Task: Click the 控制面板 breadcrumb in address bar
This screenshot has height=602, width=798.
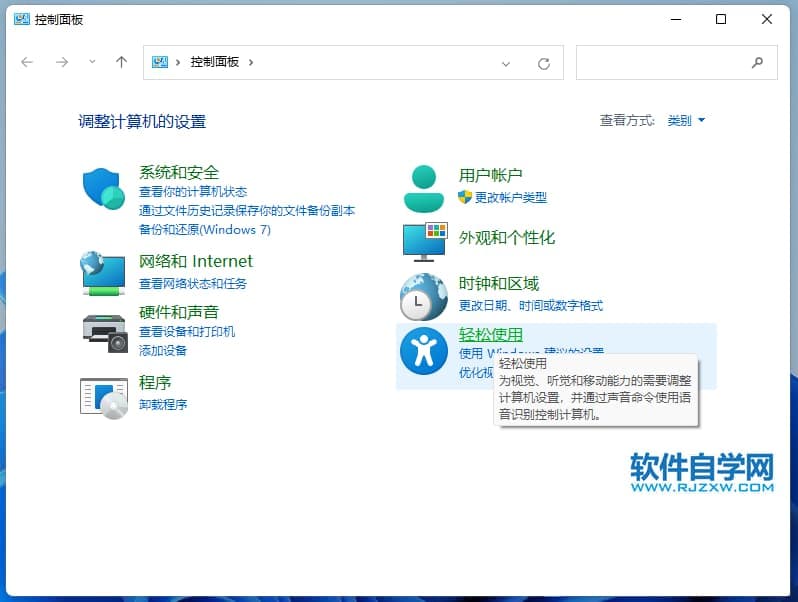Action: [214, 62]
